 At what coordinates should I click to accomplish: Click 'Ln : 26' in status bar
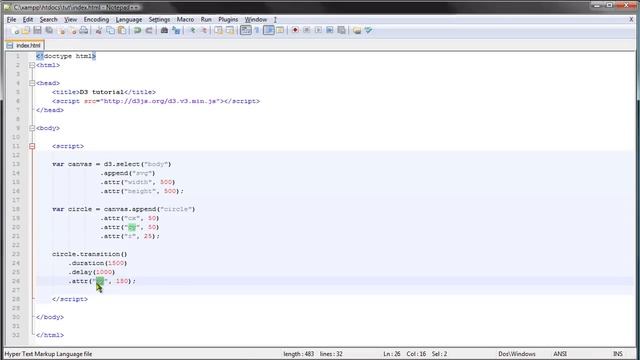coord(391,354)
